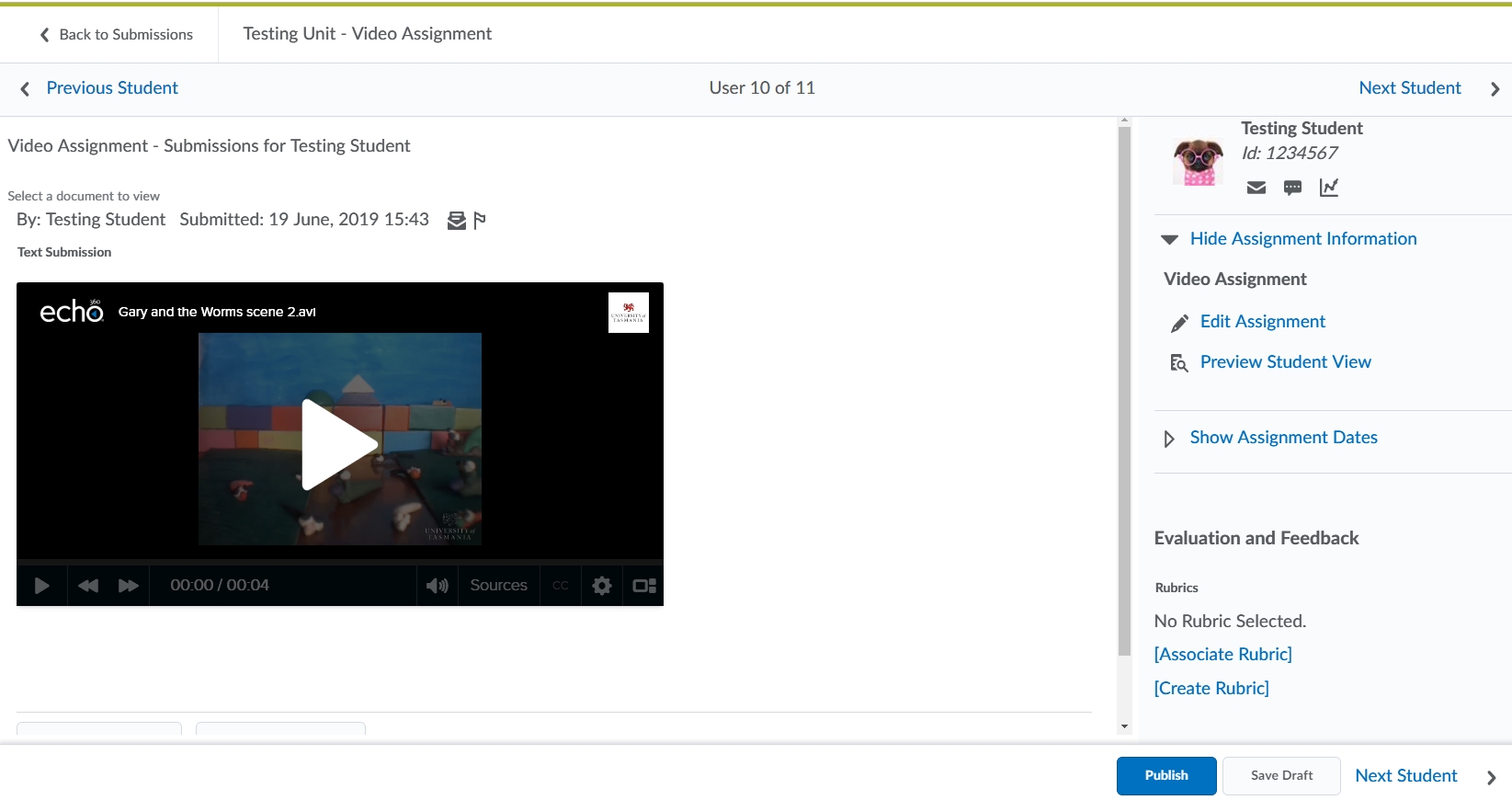This screenshot has height=800, width=1512.
Task: Click the Edit Assignment pencil icon
Action: [x=1179, y=323]
